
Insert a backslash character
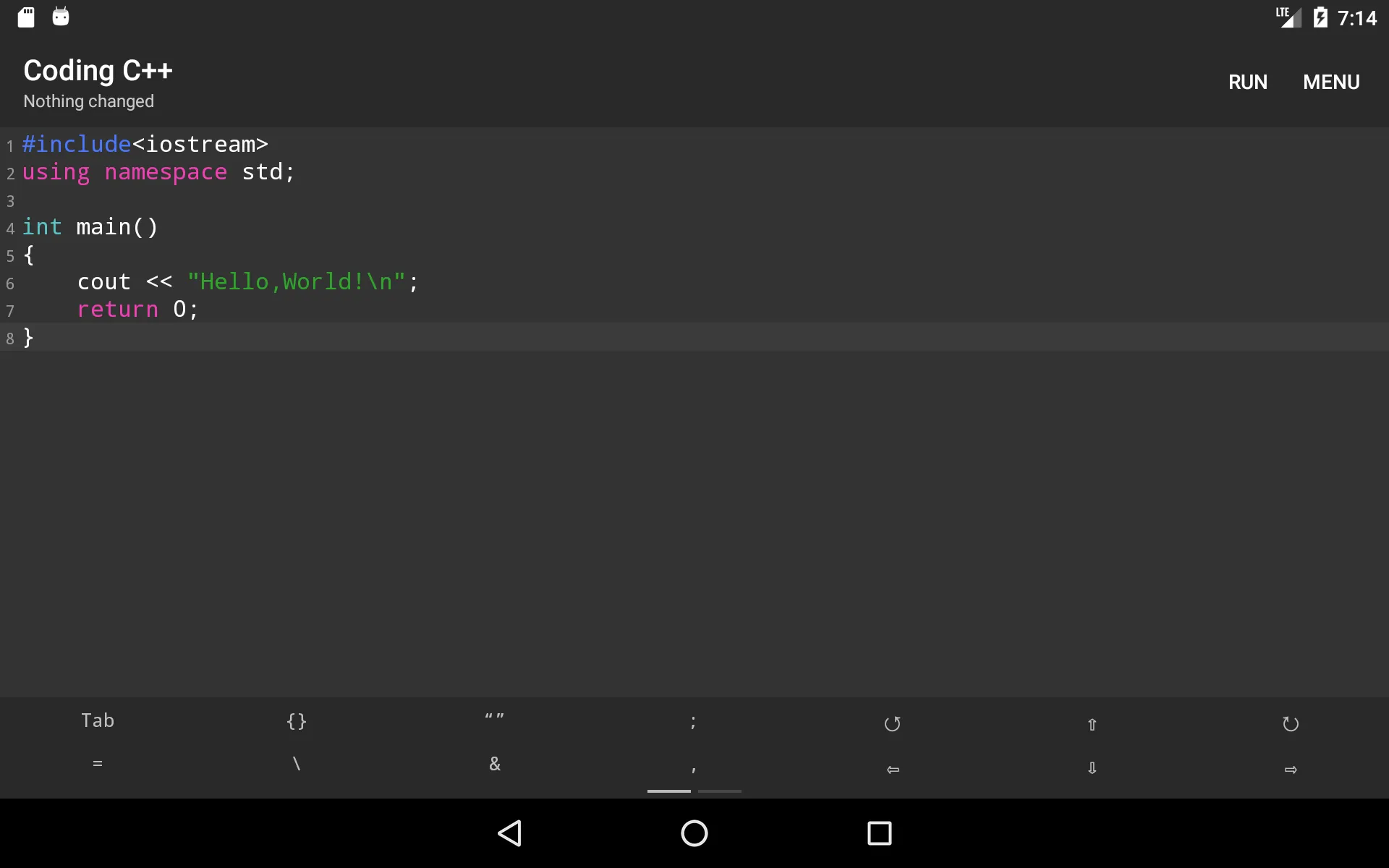pos(296,764)
